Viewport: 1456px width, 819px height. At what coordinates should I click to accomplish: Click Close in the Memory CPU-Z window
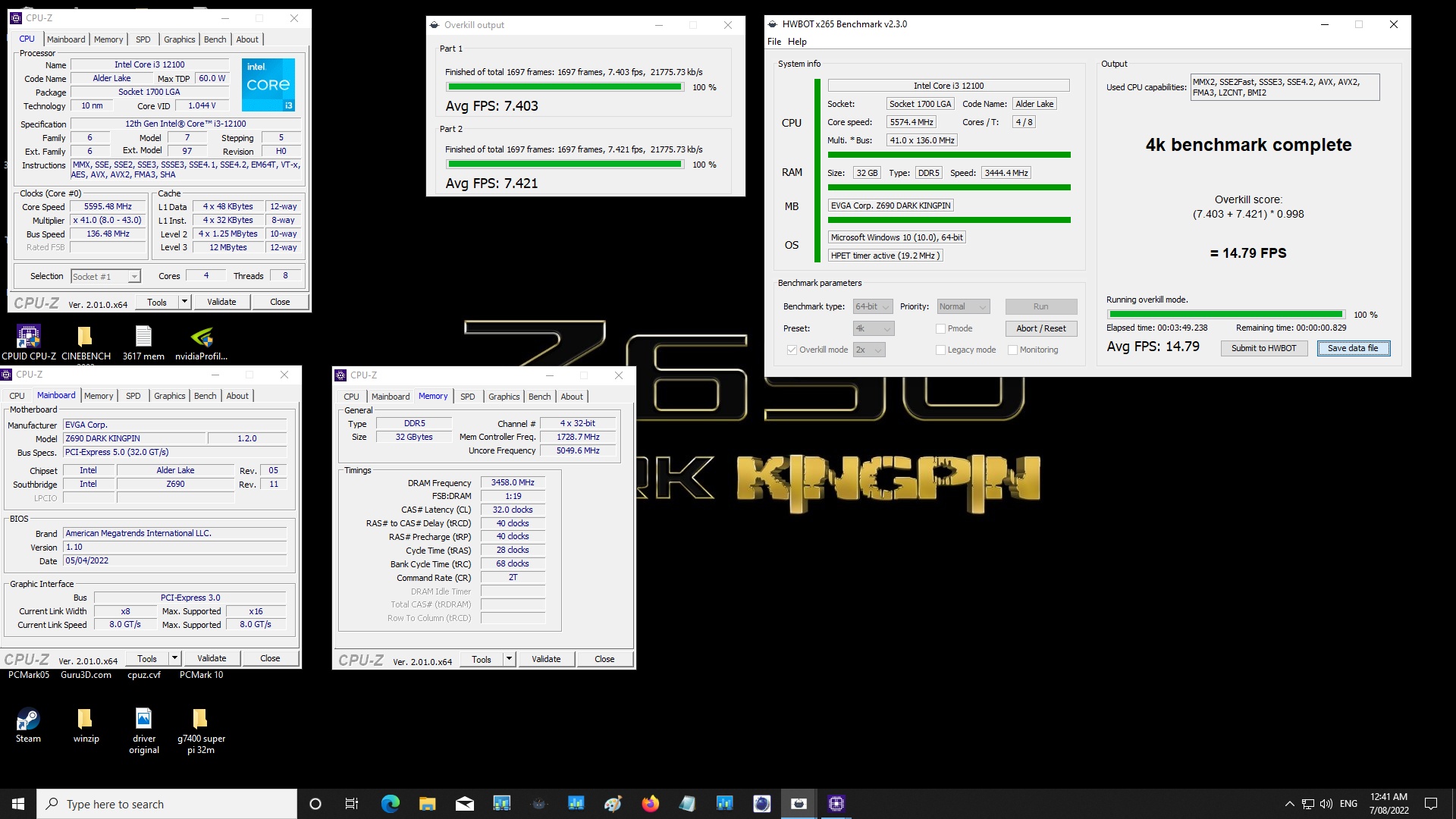point(604,659)
